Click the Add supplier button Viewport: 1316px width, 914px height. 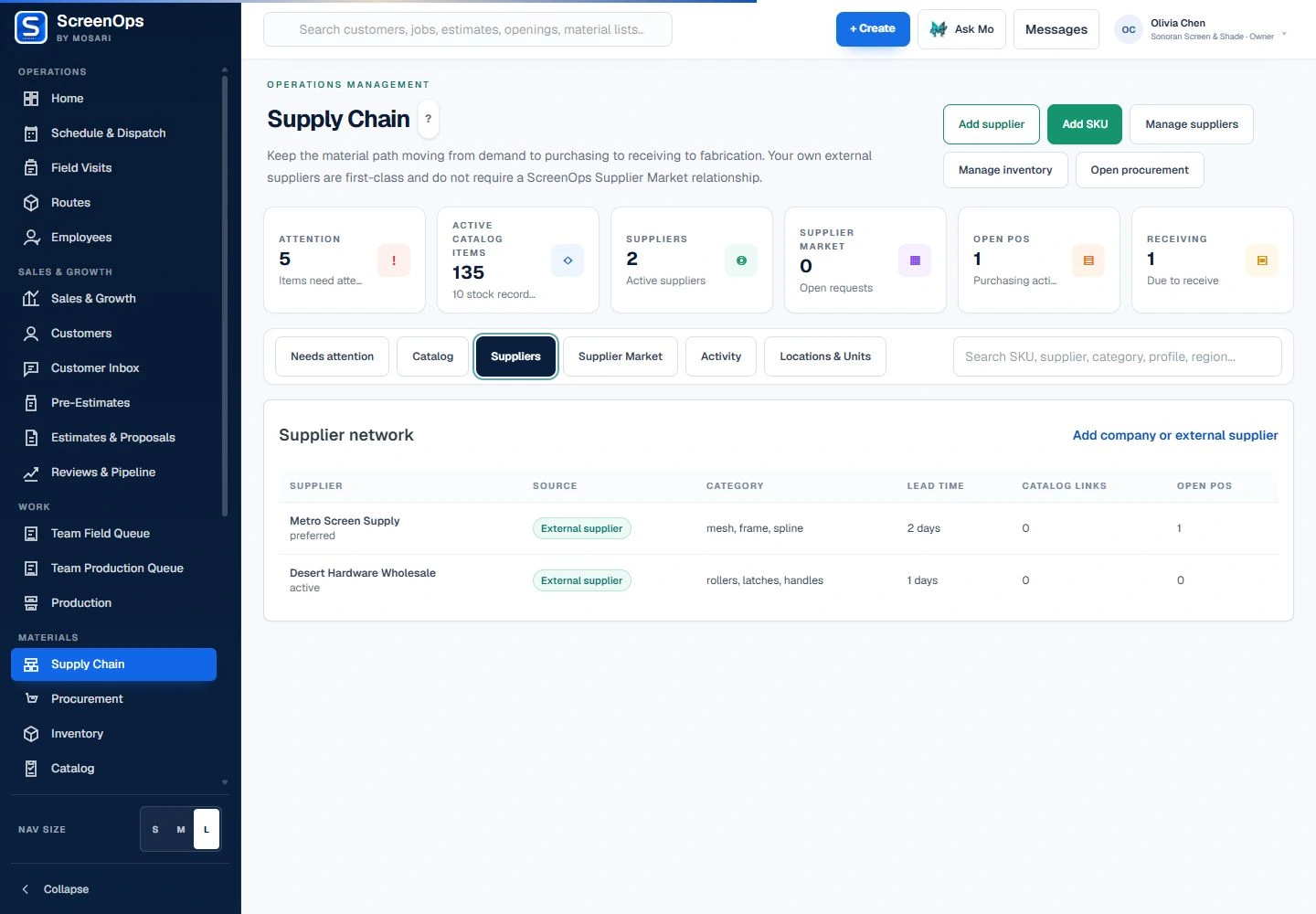click(992, 124)
